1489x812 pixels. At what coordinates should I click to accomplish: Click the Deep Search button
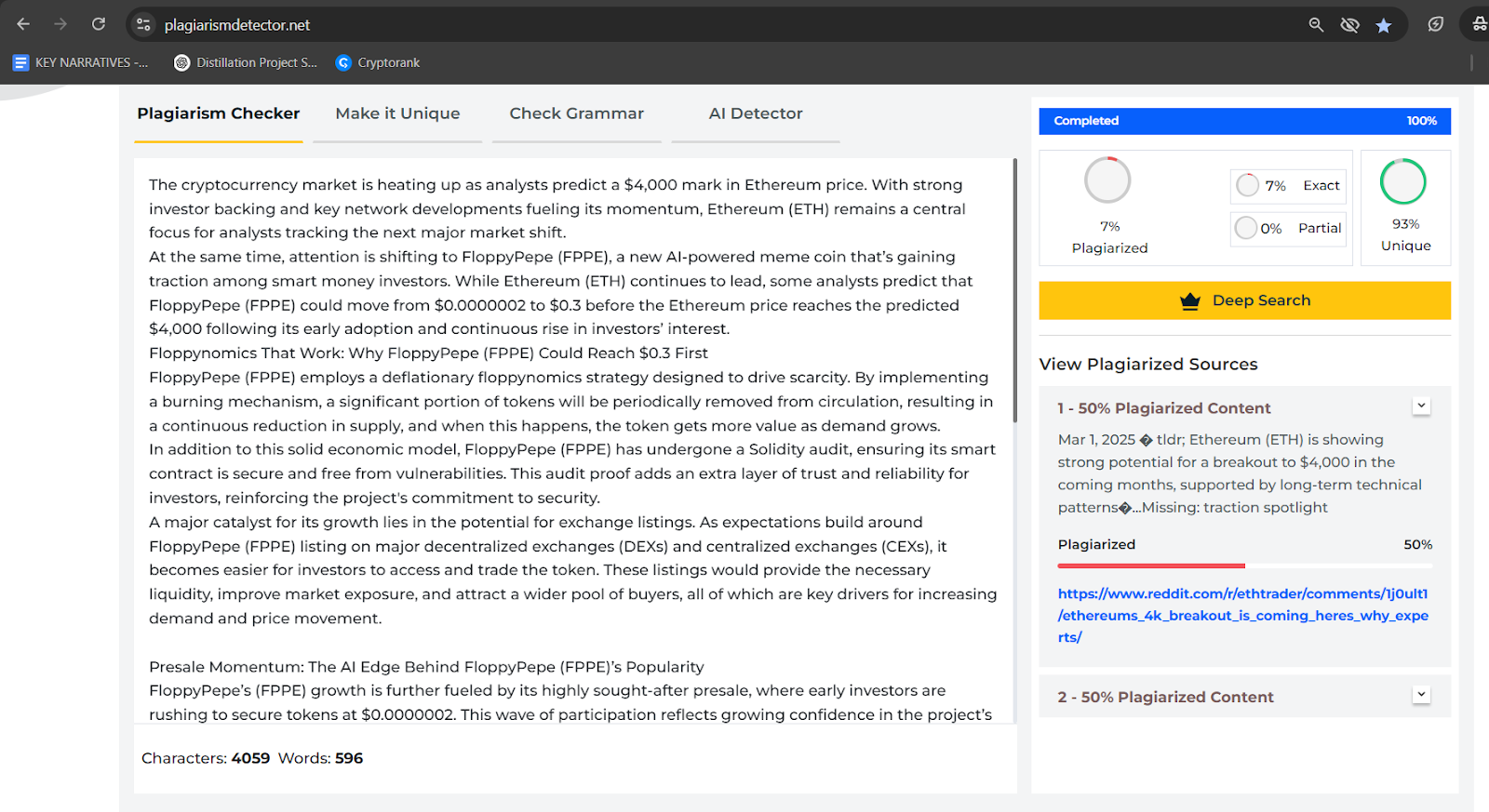tap(1244, 300)
